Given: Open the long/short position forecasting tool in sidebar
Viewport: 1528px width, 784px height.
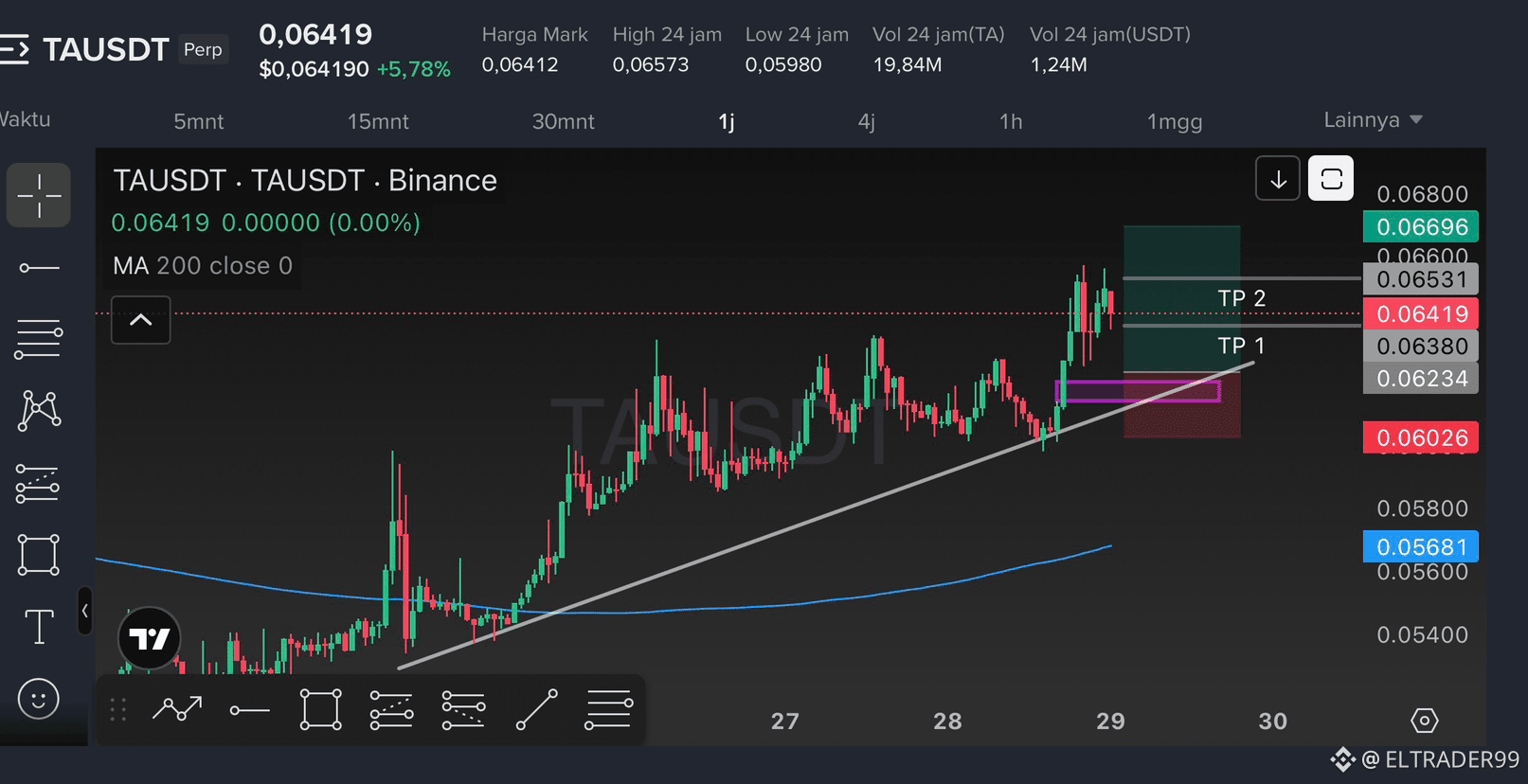Looking at the screenshot, I should pyautogui.click(x=39, y=483).
